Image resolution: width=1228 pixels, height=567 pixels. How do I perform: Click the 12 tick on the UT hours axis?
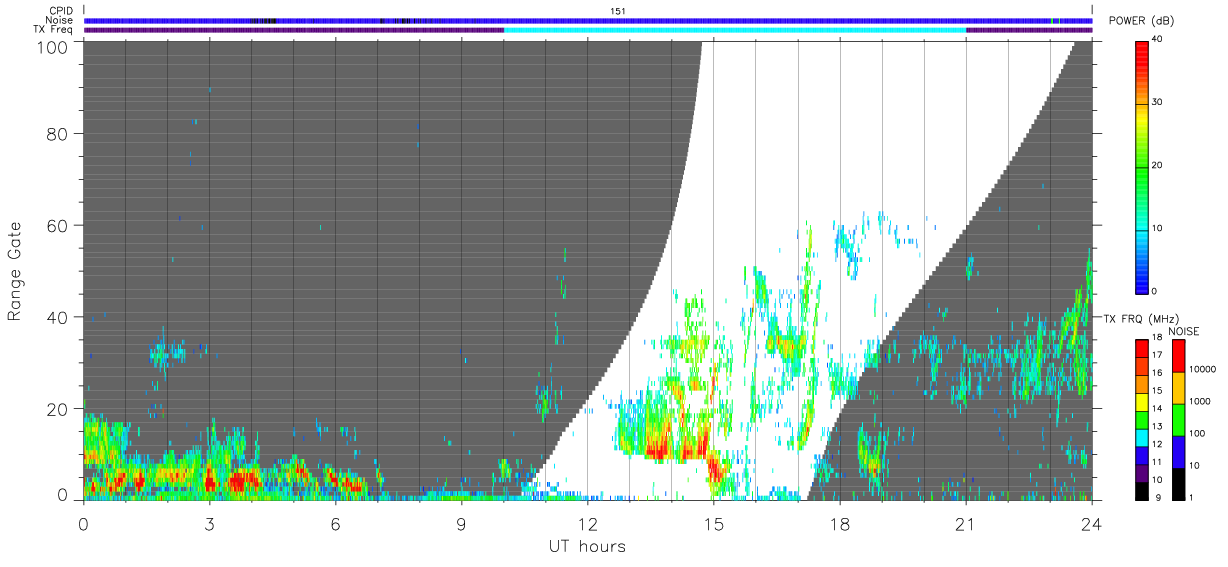587,523
